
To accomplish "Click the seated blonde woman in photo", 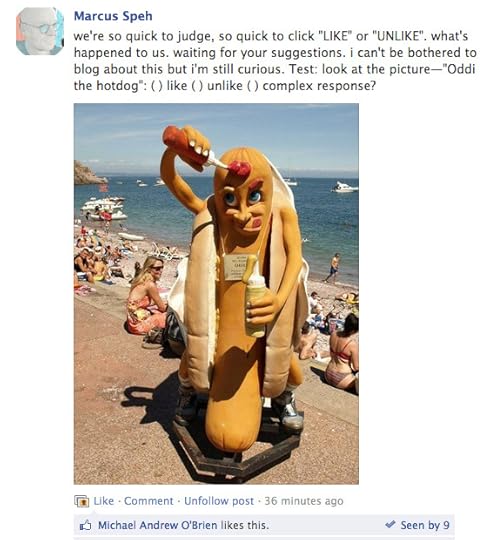I will click(x=146, y=296).
